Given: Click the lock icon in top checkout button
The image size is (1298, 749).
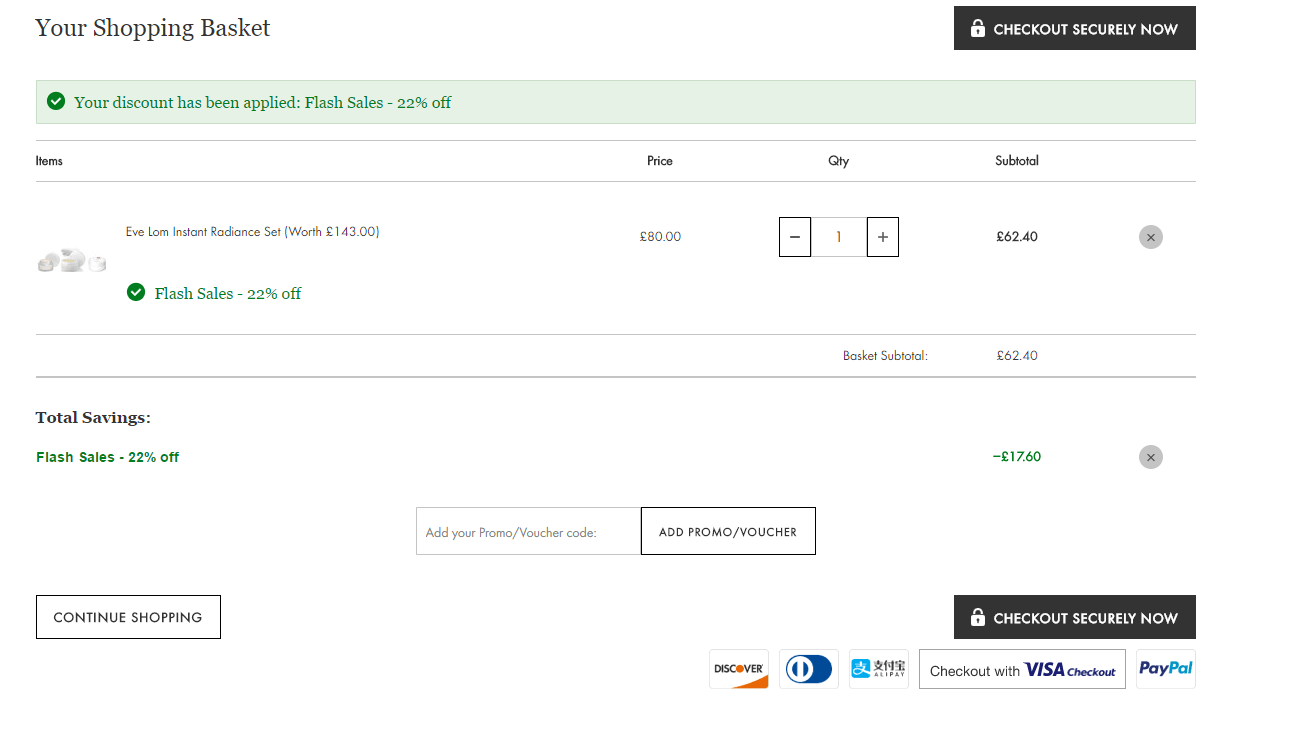Looking at the screenshot, I should click(978, 28).
